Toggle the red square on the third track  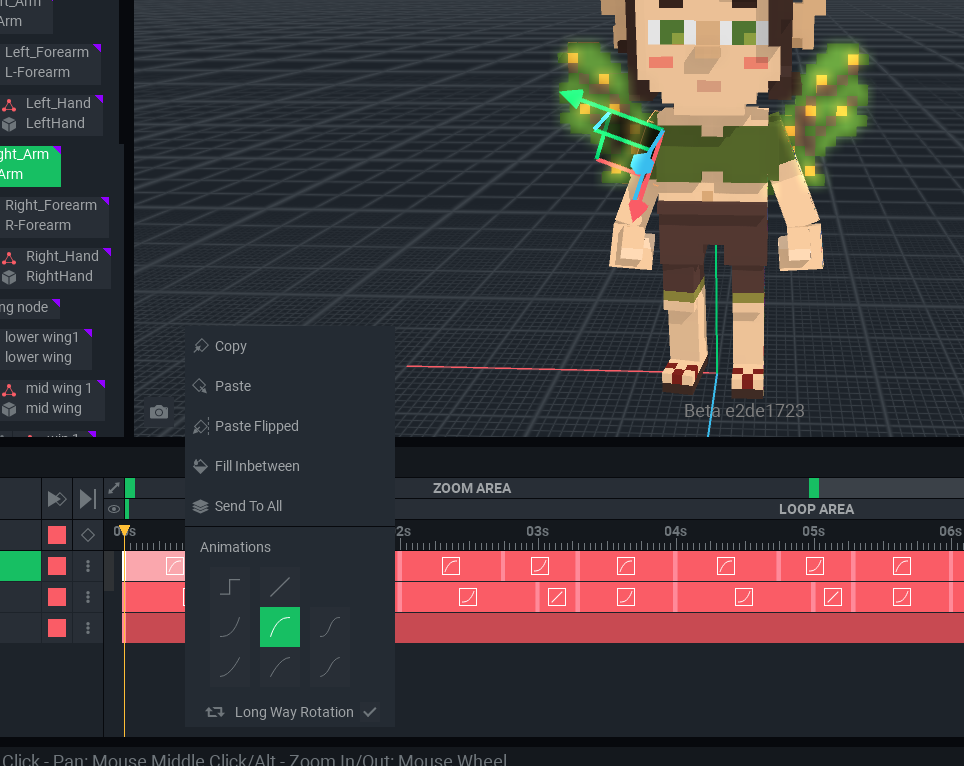[57, 628]
